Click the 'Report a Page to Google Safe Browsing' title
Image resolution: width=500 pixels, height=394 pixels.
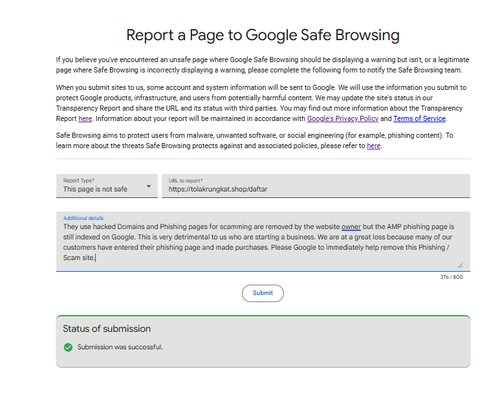click(263, 35)
